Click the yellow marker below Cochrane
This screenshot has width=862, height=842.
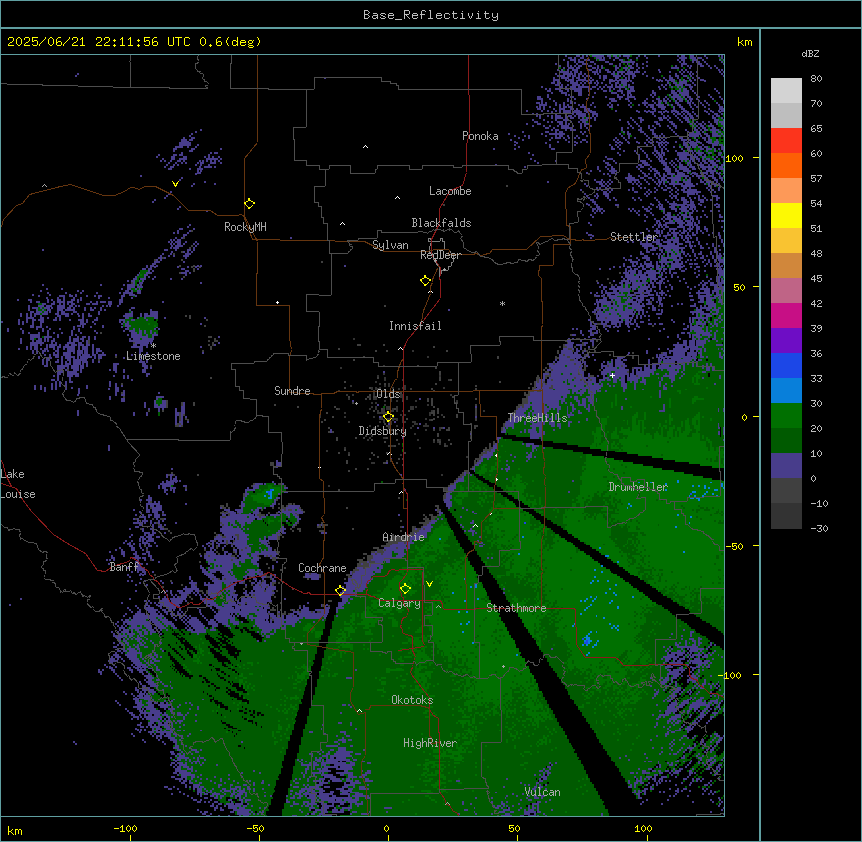click(x=340, y=590)
